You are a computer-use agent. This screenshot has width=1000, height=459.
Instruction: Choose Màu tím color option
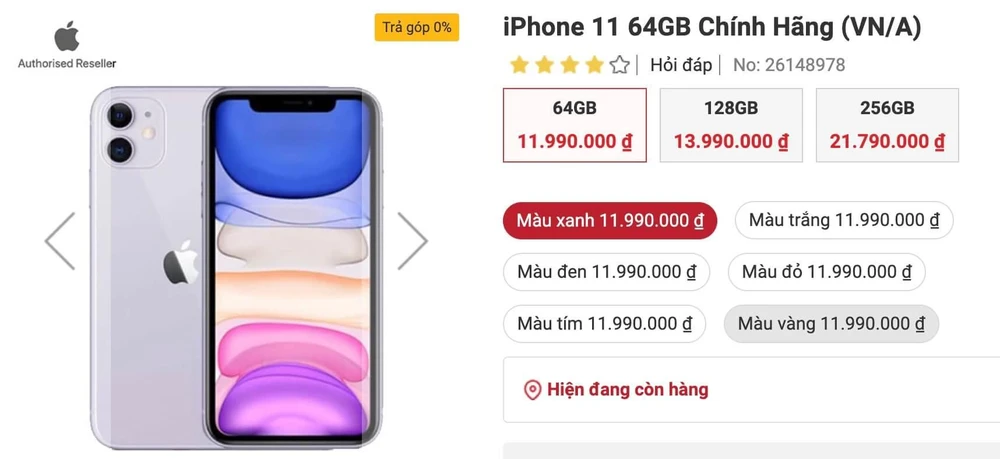(x=605, y=324)
